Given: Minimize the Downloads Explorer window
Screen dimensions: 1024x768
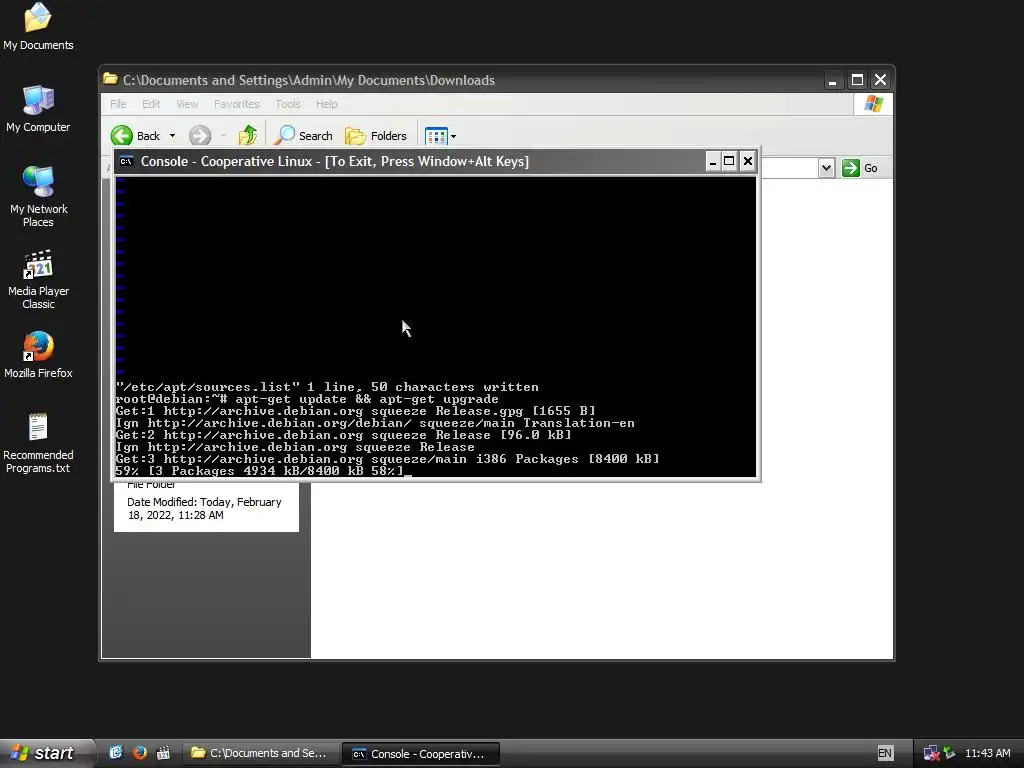Looking at the screenshot, I should [x=832, y=80].
